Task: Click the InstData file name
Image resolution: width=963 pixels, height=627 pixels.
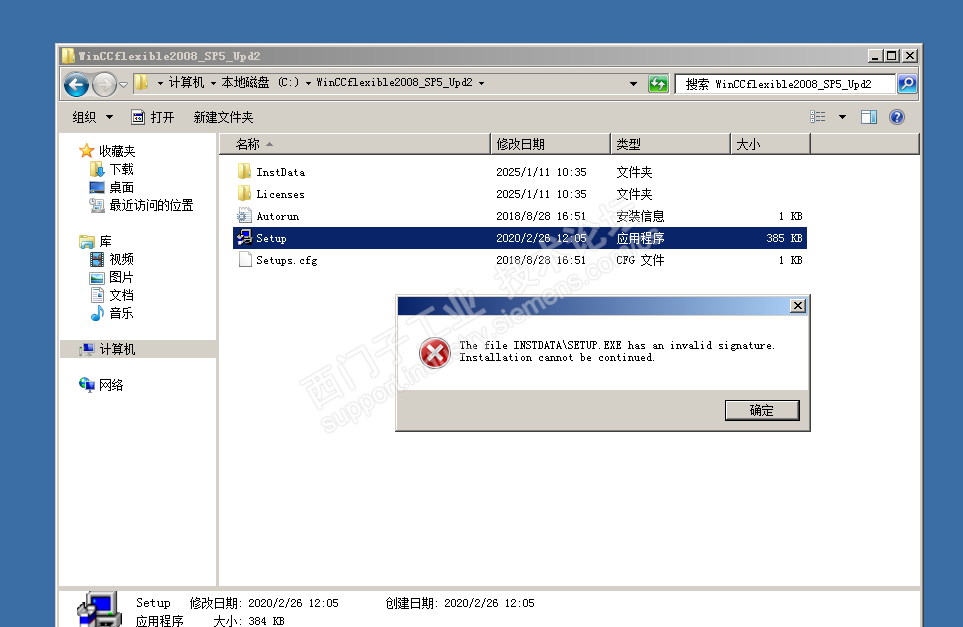Action: (281, 173)
